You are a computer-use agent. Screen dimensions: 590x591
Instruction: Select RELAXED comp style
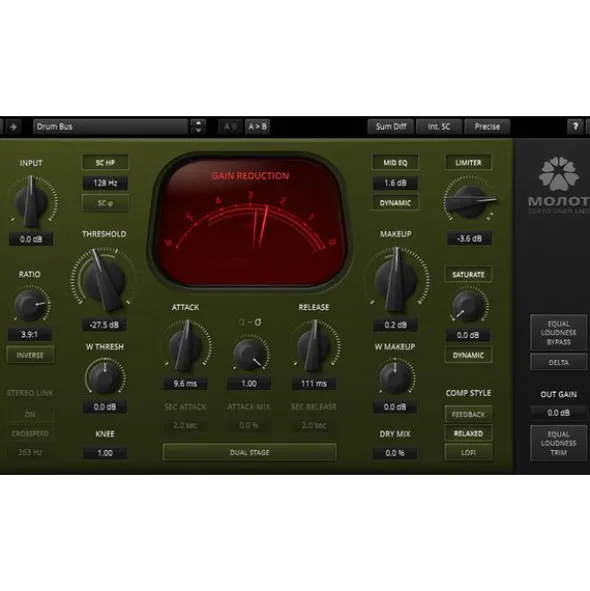(x=468, y=433)
